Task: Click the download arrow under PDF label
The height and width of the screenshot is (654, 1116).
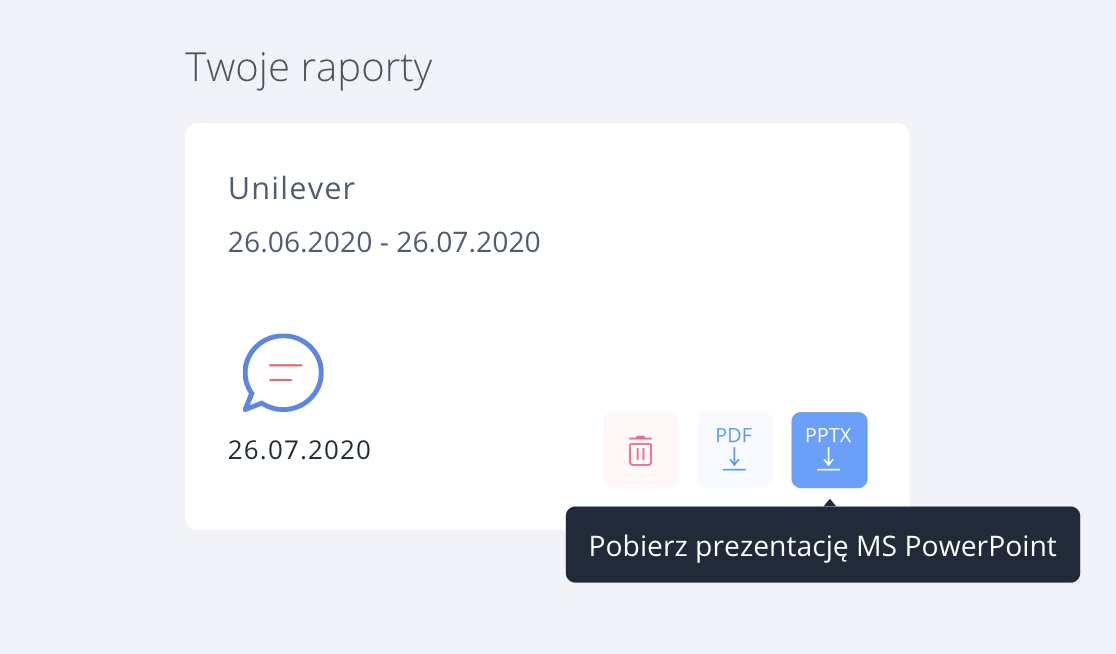Action: coord(734,460)
